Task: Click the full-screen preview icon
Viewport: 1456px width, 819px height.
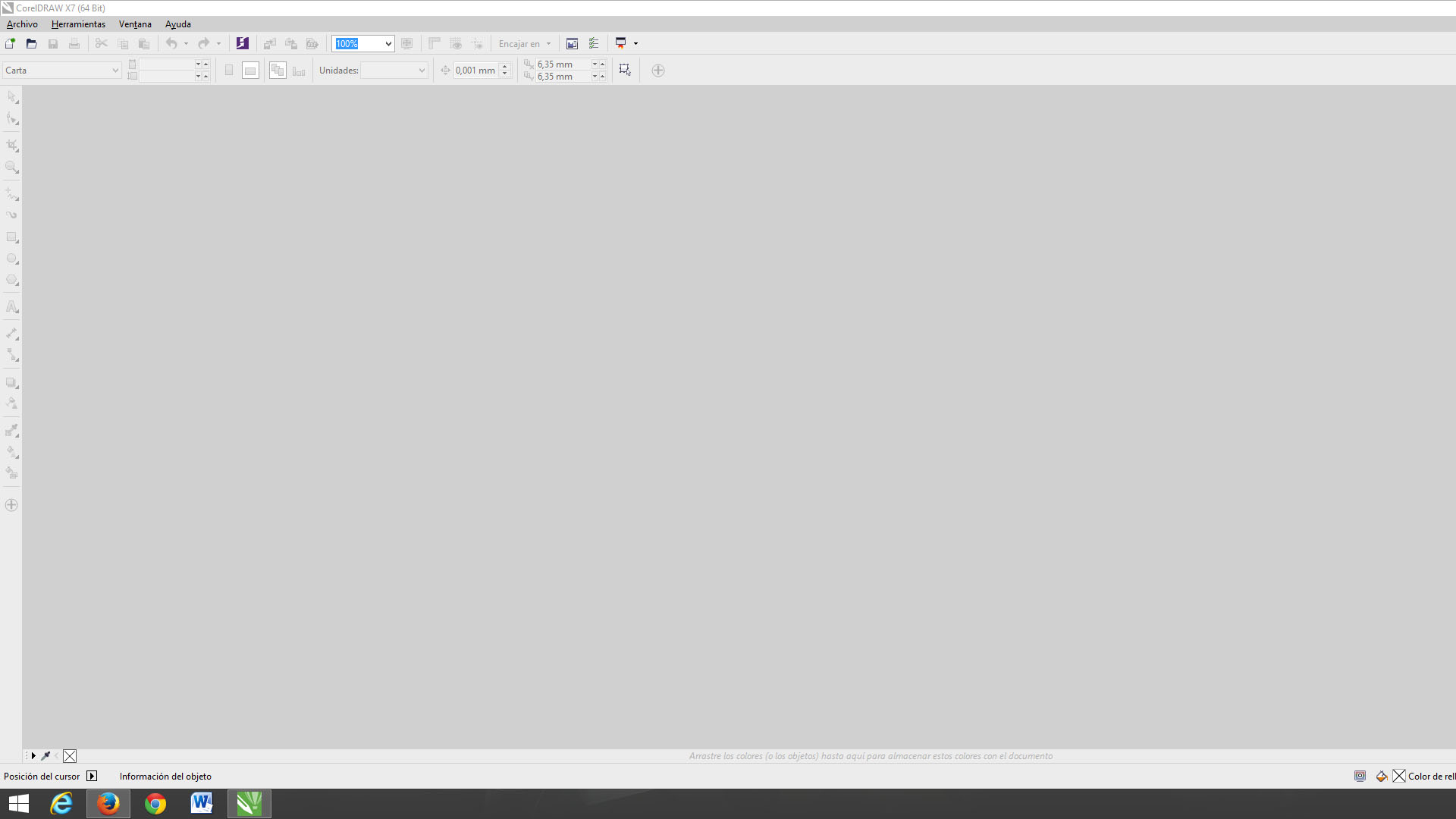Action: click(407, 43)
